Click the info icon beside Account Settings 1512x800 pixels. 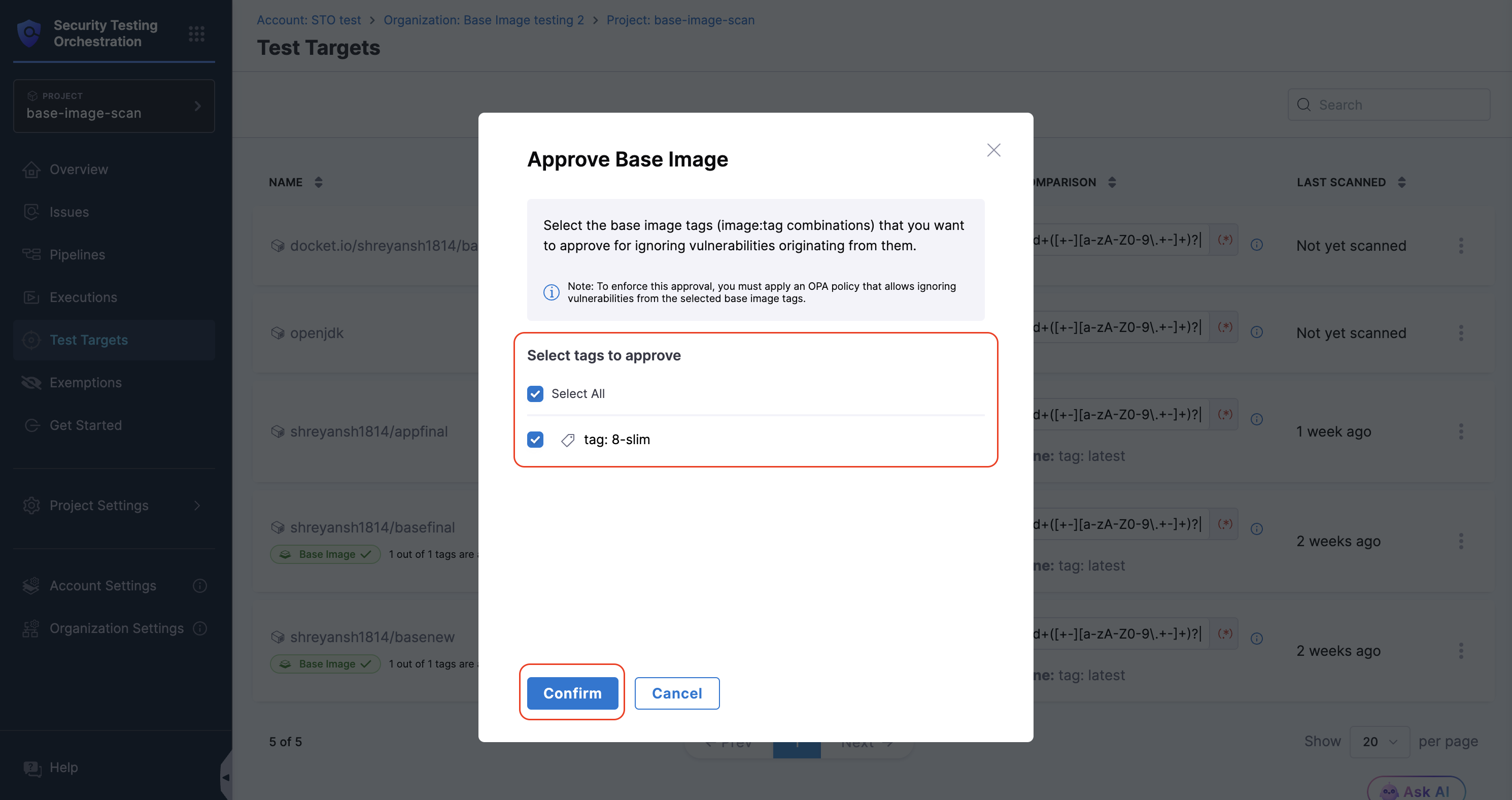(x=199, y=586)
